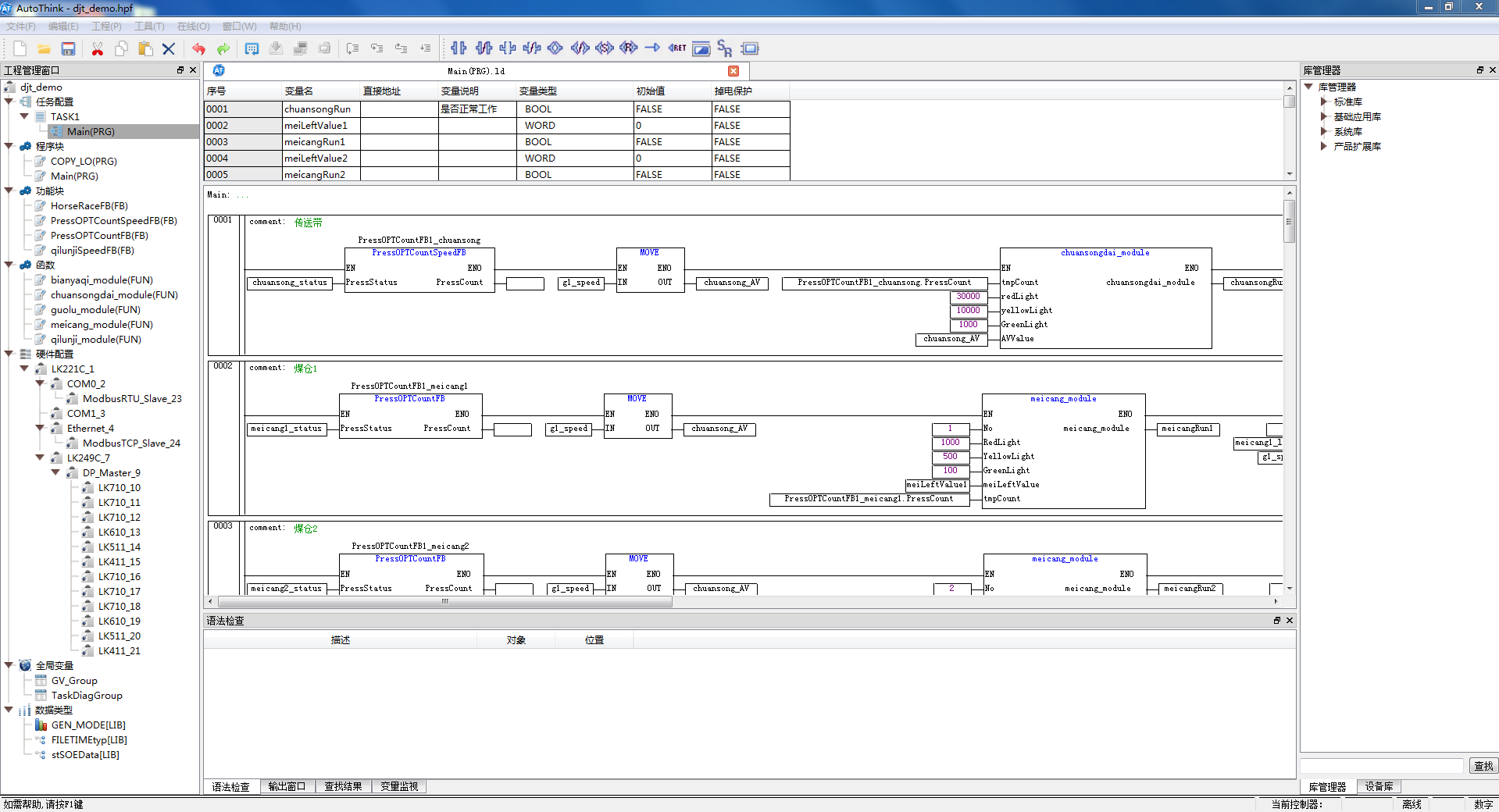
Task: Insert a reset coil (R)
Action: click(629, 48)
